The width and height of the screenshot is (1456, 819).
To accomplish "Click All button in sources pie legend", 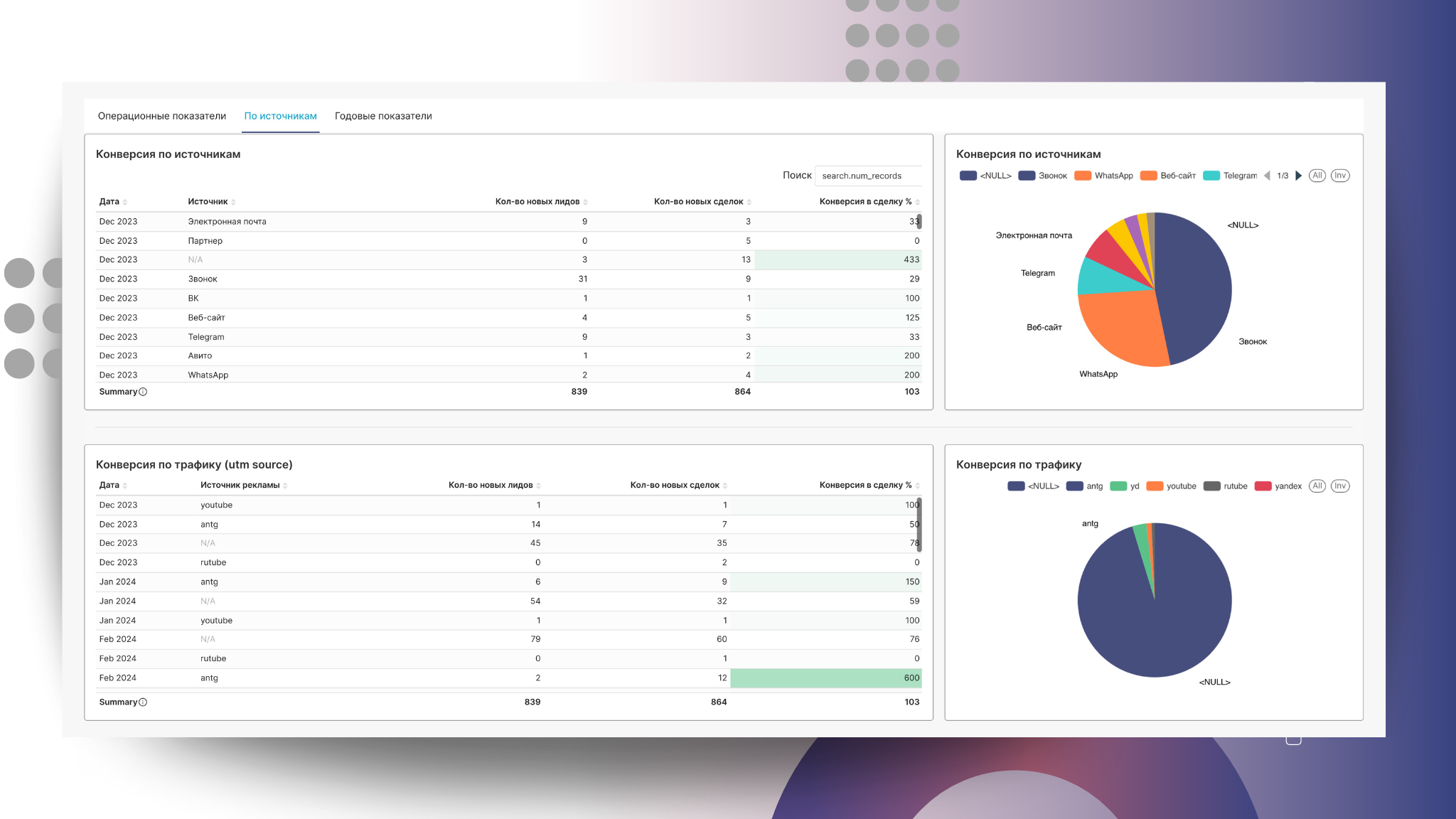I will (x=1317, y=176).
